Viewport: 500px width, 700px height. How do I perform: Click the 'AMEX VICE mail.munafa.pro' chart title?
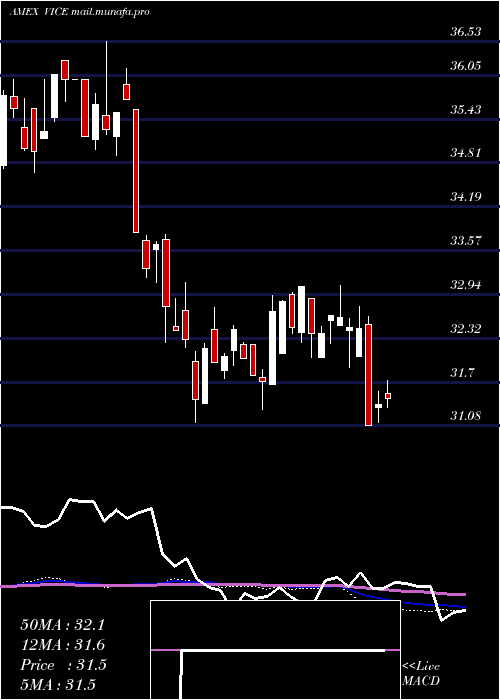[x=79, y=12]
